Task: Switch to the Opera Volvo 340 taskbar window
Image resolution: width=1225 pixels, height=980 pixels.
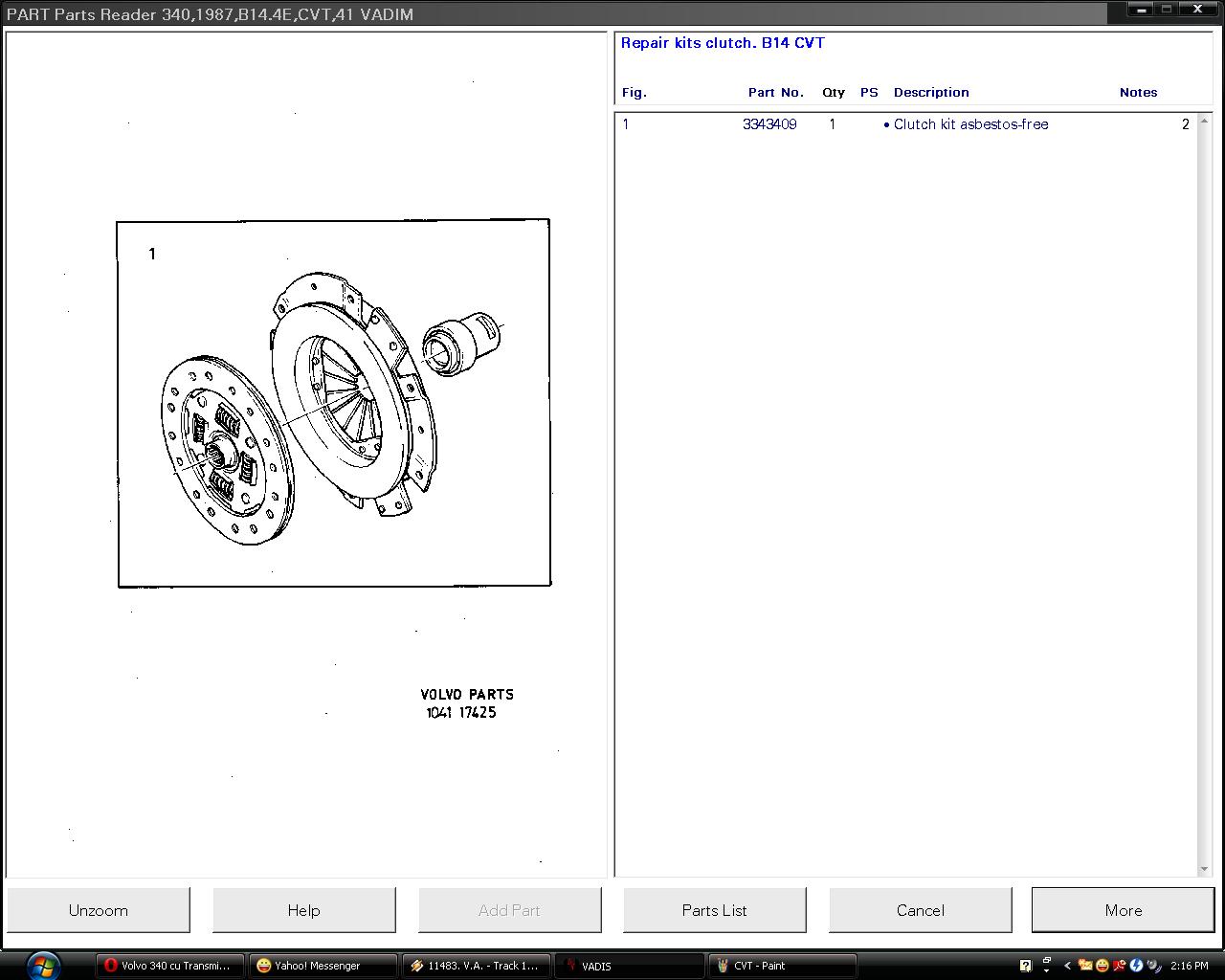Action: [x=169, y=966]
